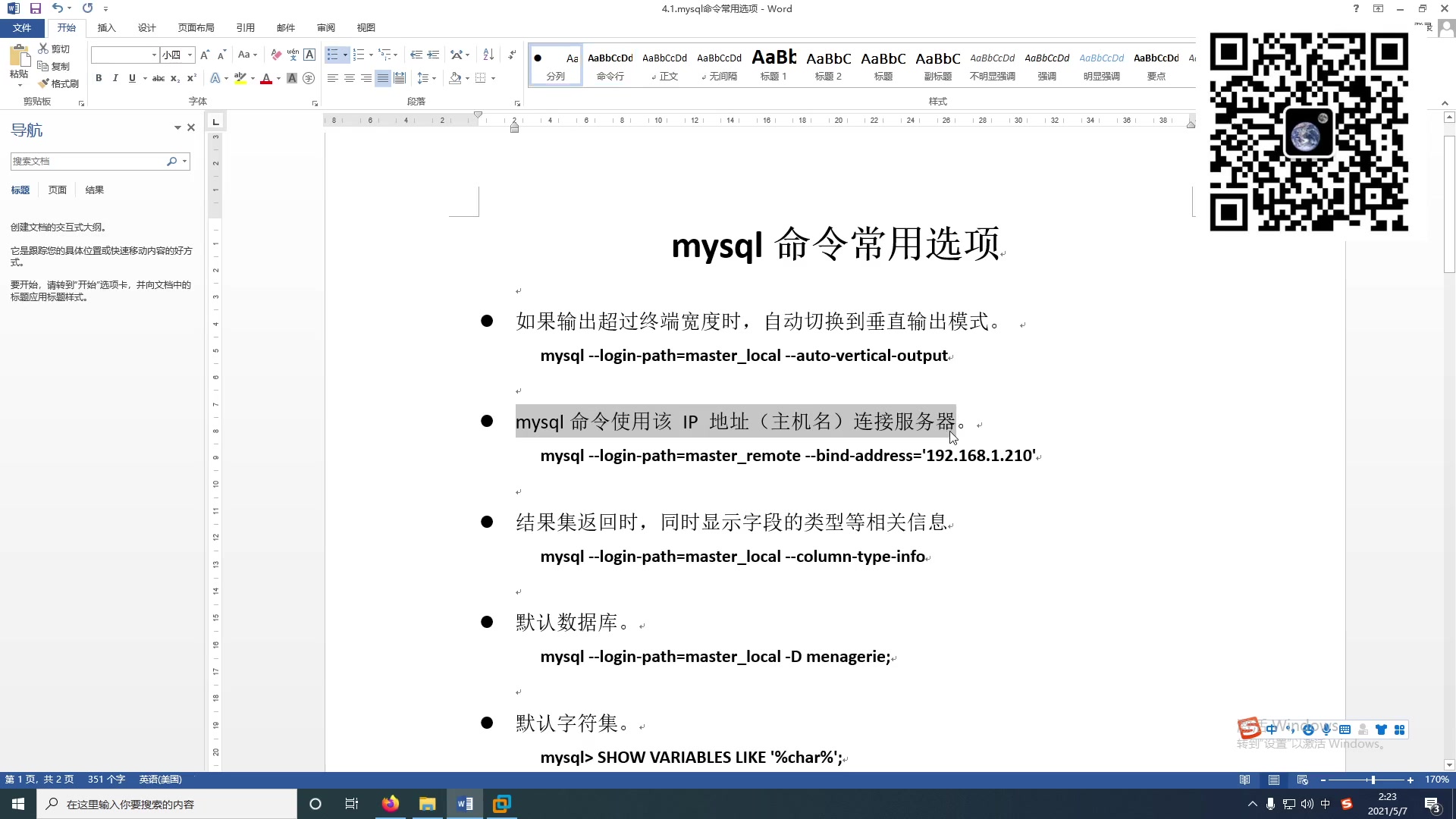1456x819 pixels.
Task: Insert enclosed character (字) icon
Action: pyautogui.click(x=309, y=78)
